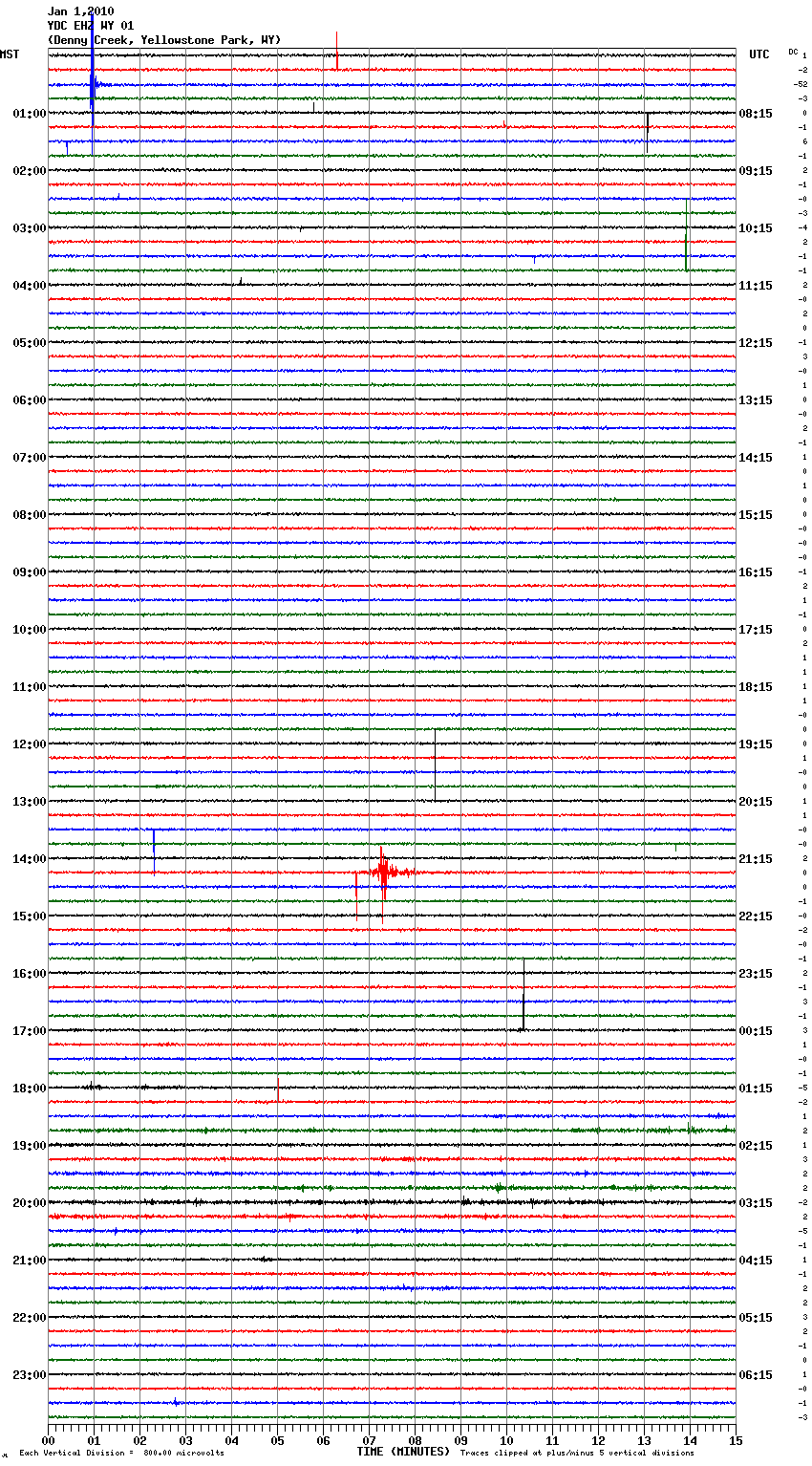
Task: Click the '10:00' MST time label
Action: (30, 630)
